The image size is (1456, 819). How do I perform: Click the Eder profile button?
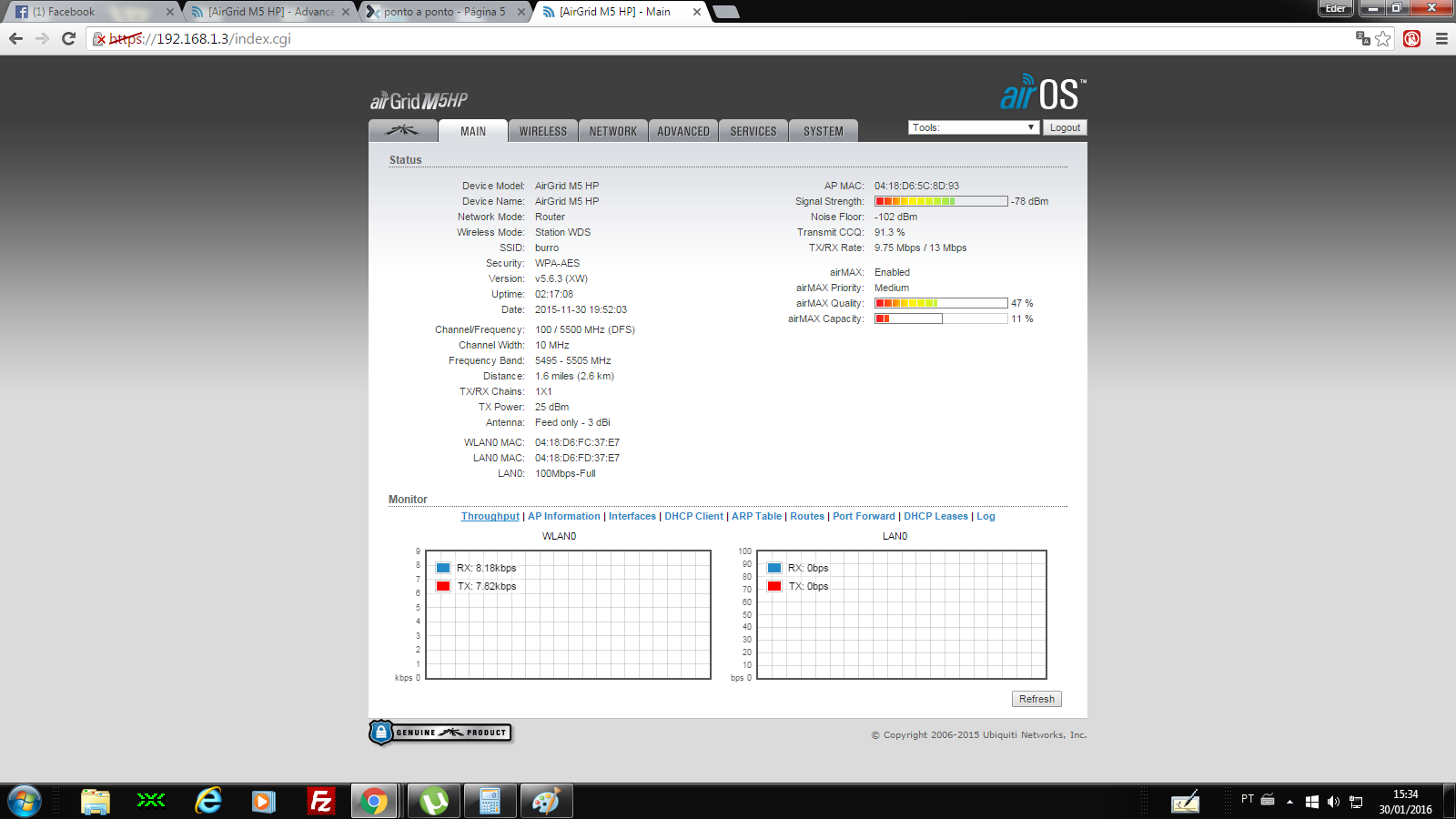click(x=1336, y=8)
